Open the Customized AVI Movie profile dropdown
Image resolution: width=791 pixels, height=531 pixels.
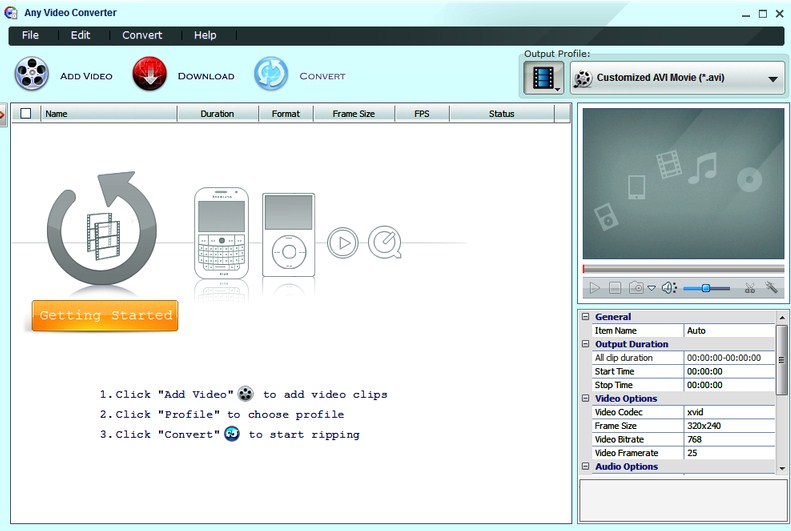(x=677, y=78)
